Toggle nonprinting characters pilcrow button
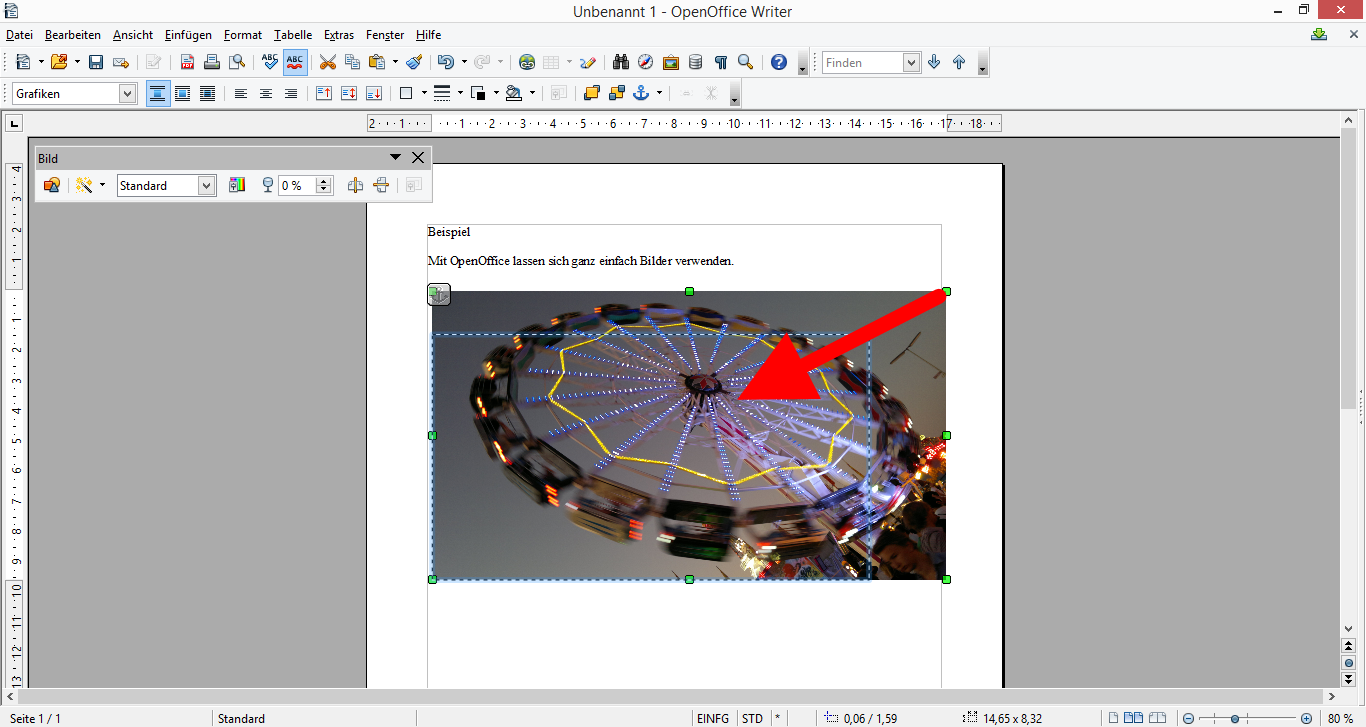Viewport: 1366px width, 727px height. [720, 62]
